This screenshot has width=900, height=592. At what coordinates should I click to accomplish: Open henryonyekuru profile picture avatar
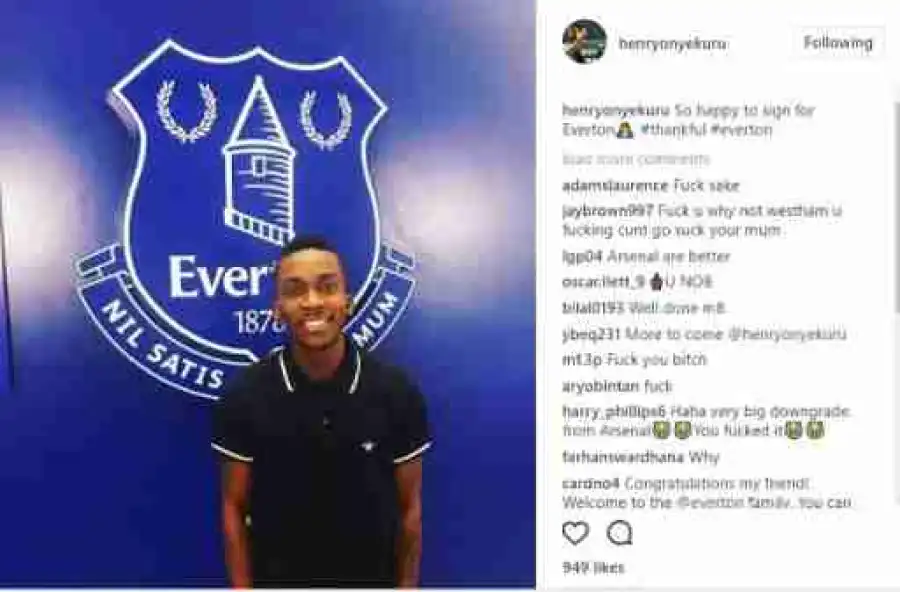584,42
